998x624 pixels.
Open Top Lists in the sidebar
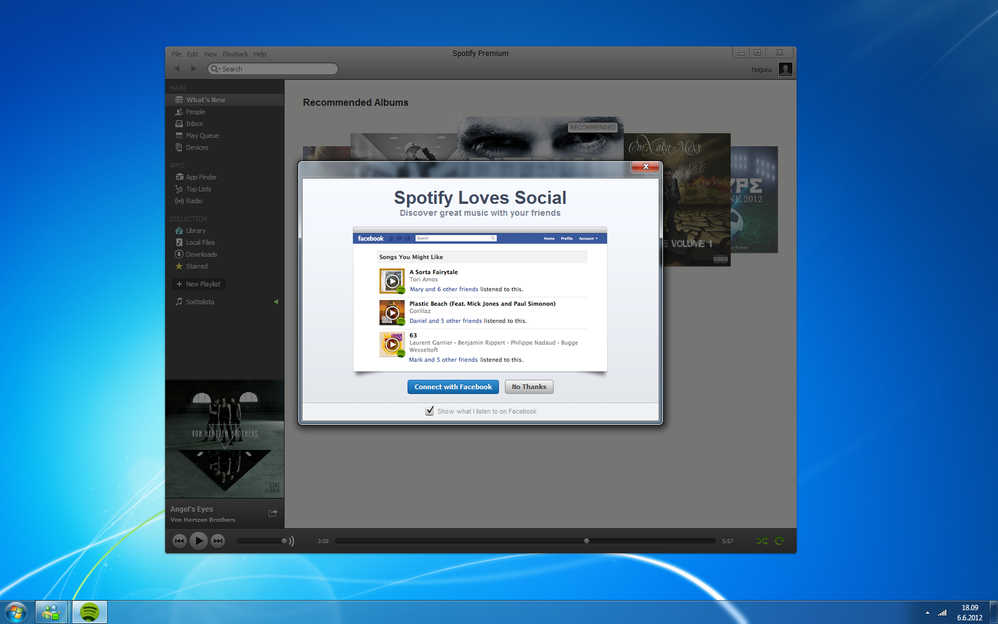pyautogui.click(x=225, y=189)
